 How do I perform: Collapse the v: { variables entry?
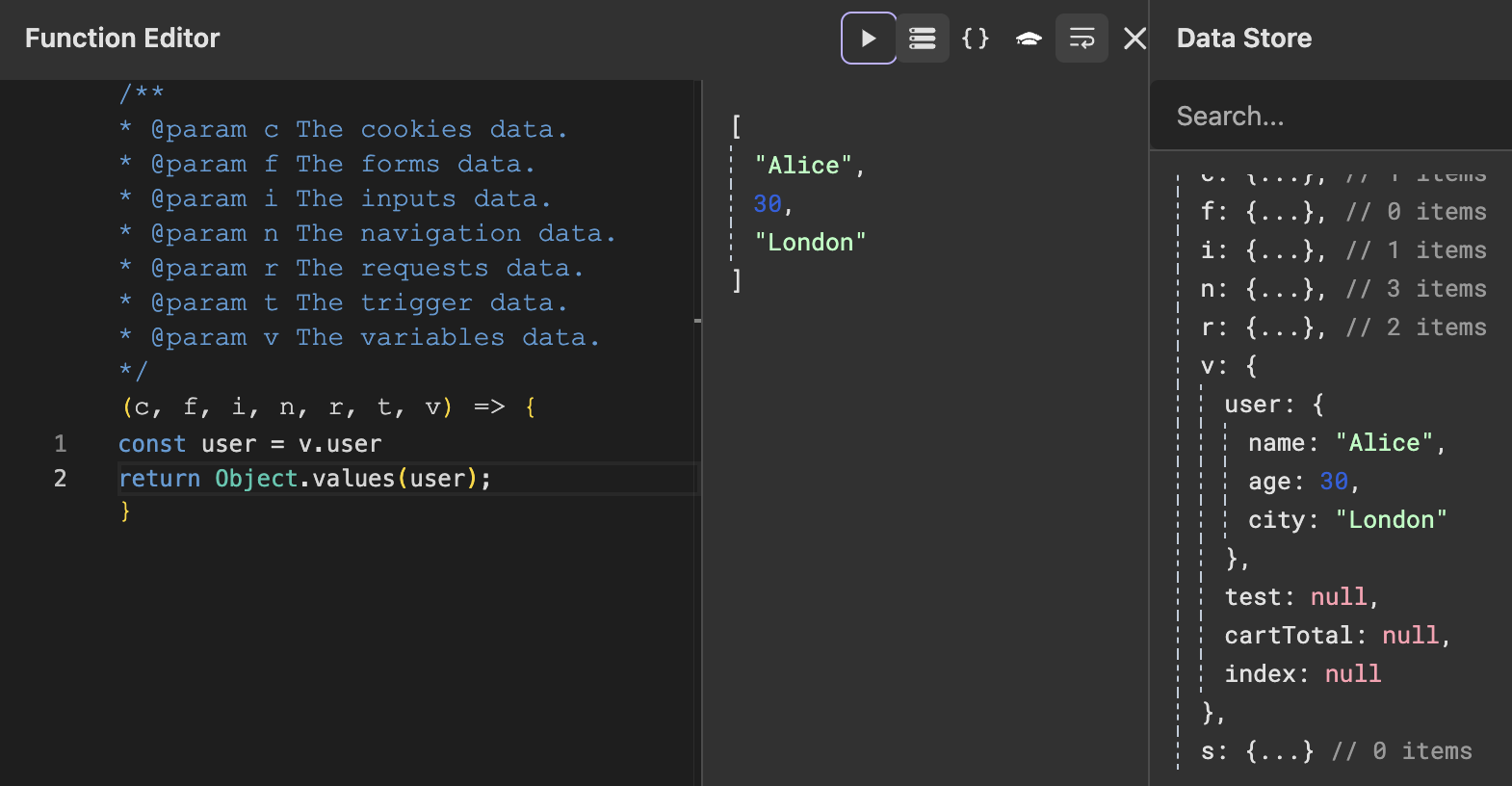coord(1229,366)
